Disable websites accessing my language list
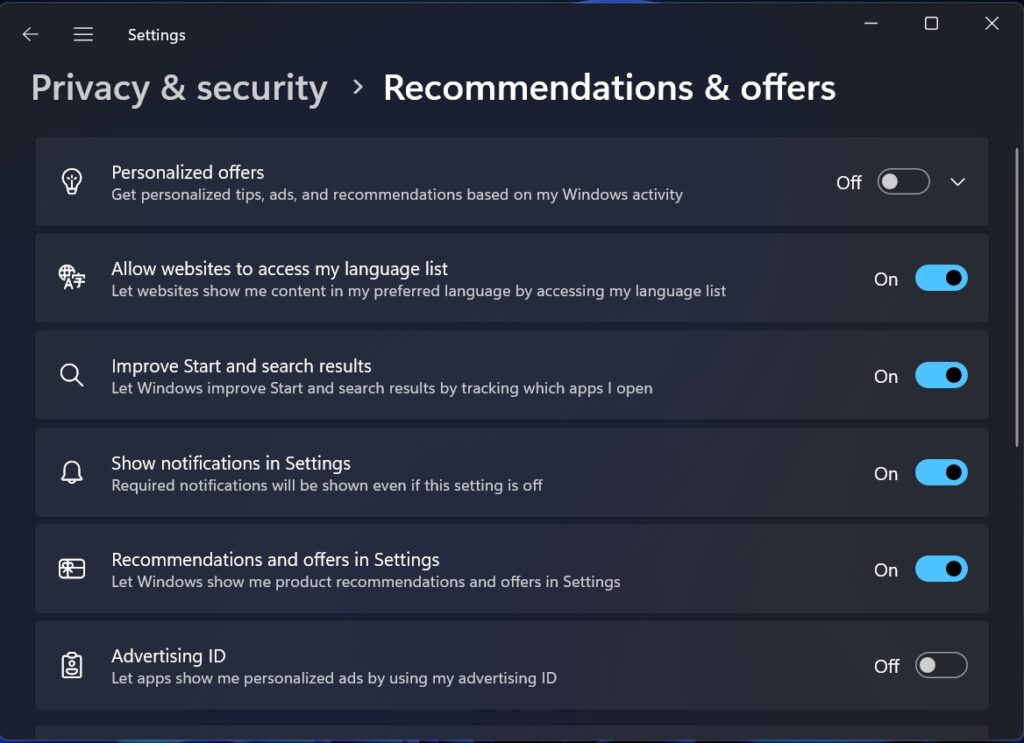 tap(940, 278)
